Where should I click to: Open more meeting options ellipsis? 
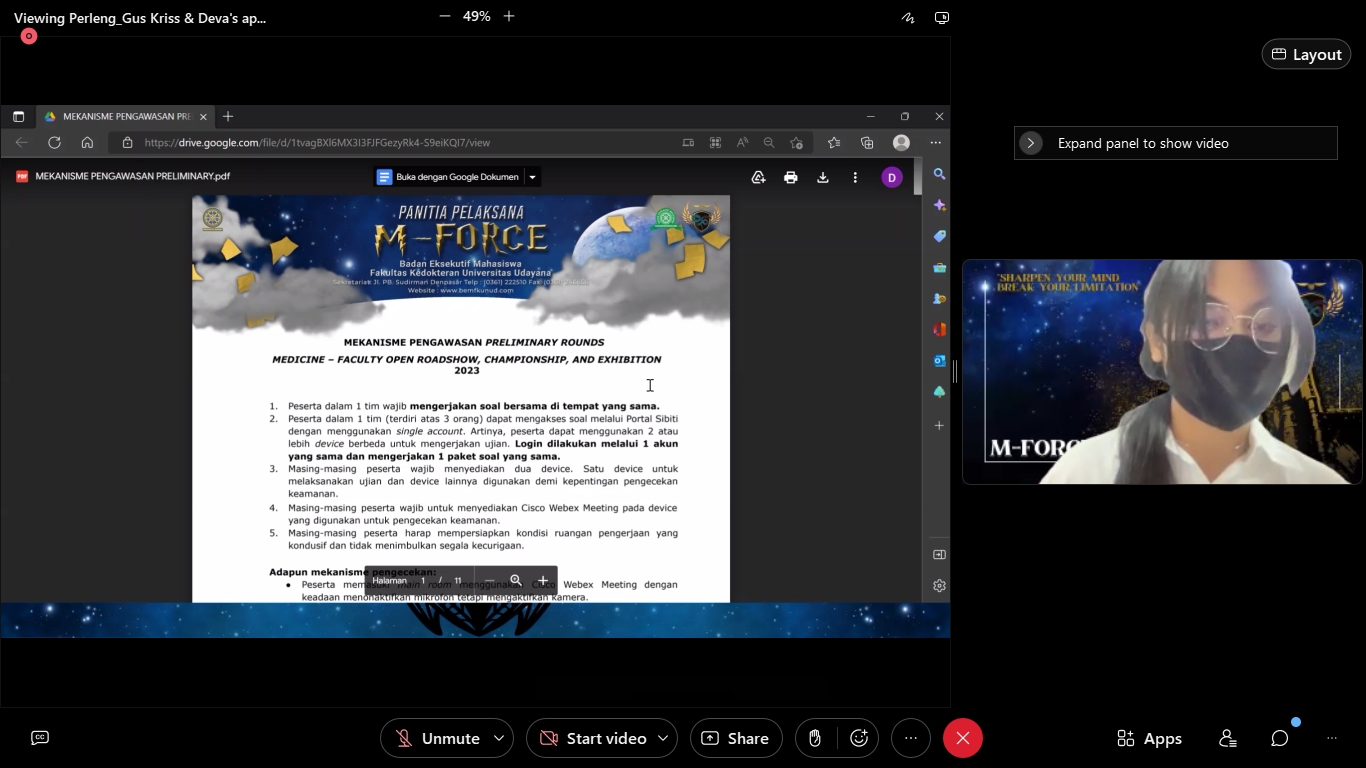coord(910,738)
